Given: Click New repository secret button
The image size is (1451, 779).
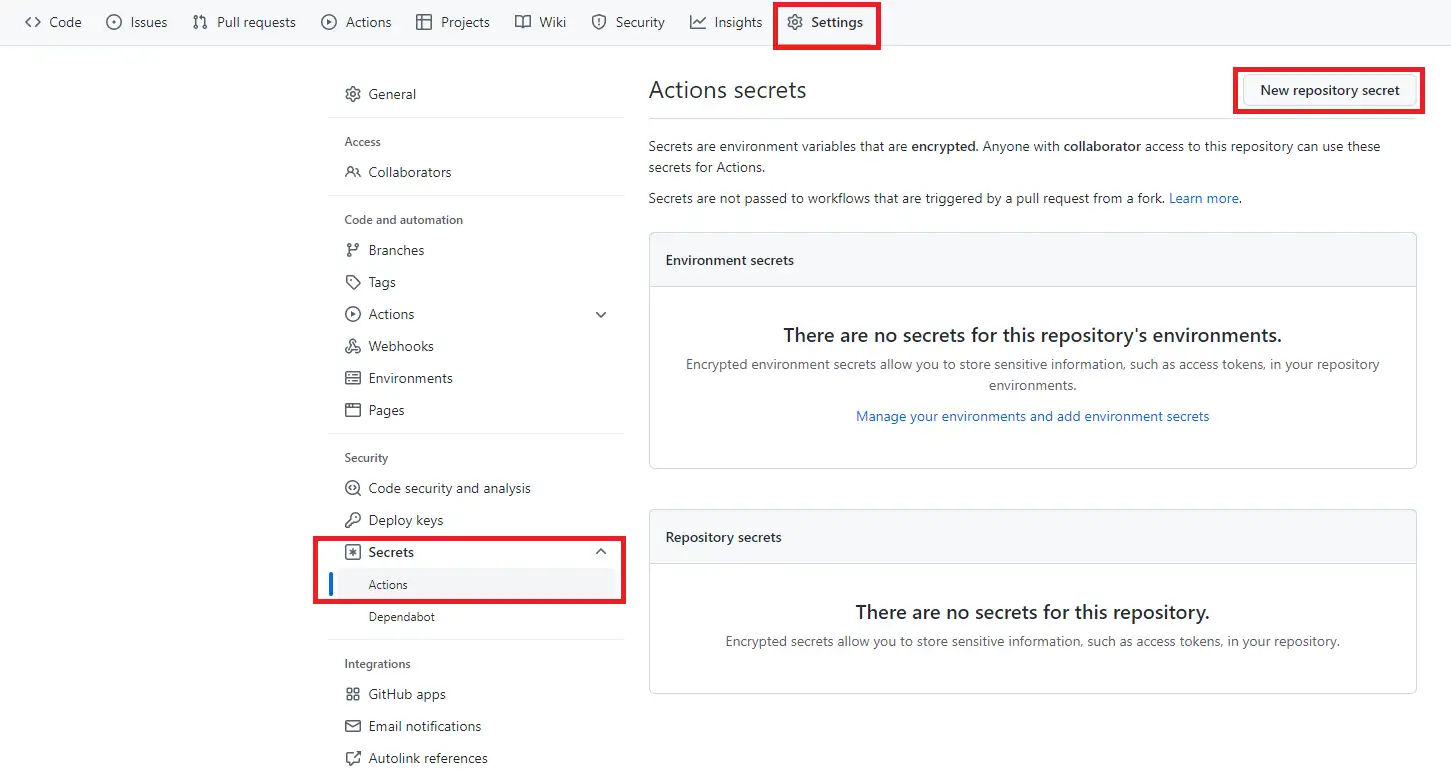Looking at the screenshot, I should [x=1329, y=90].
